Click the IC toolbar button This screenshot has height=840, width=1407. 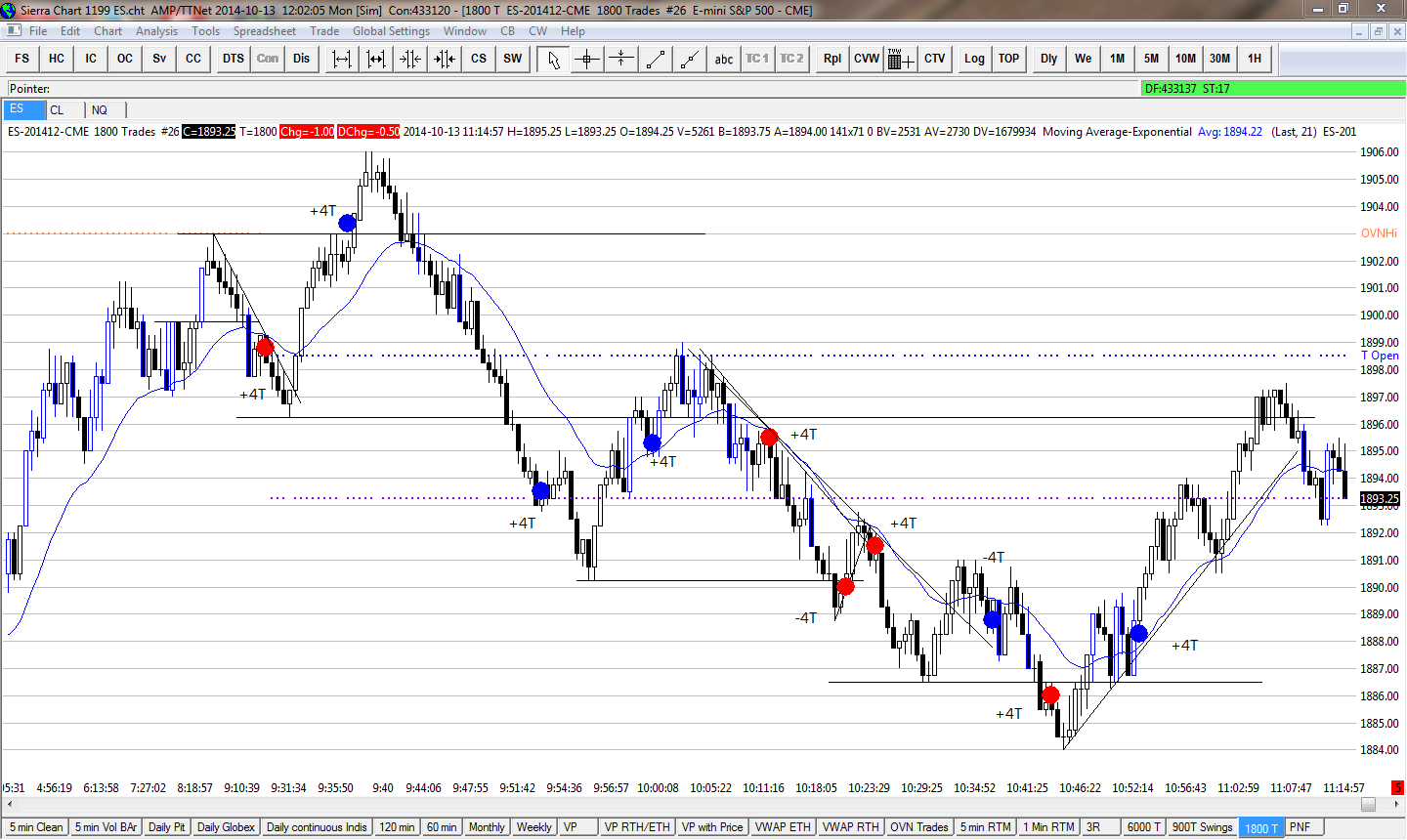coord(91,59)
